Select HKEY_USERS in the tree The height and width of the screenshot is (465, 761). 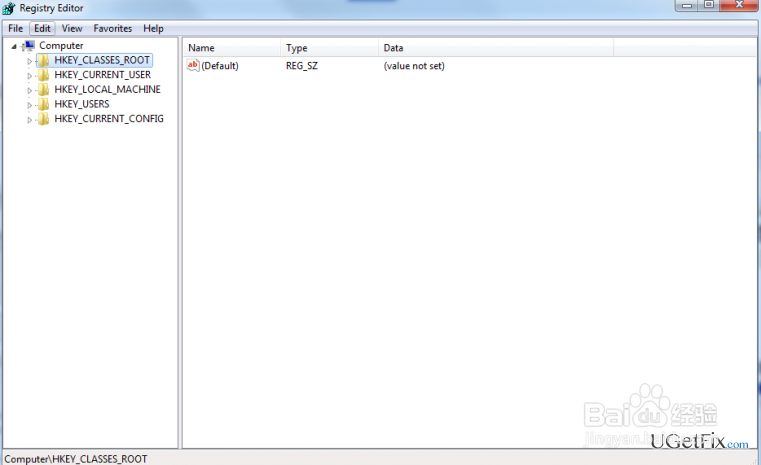(x=82, y=104)
